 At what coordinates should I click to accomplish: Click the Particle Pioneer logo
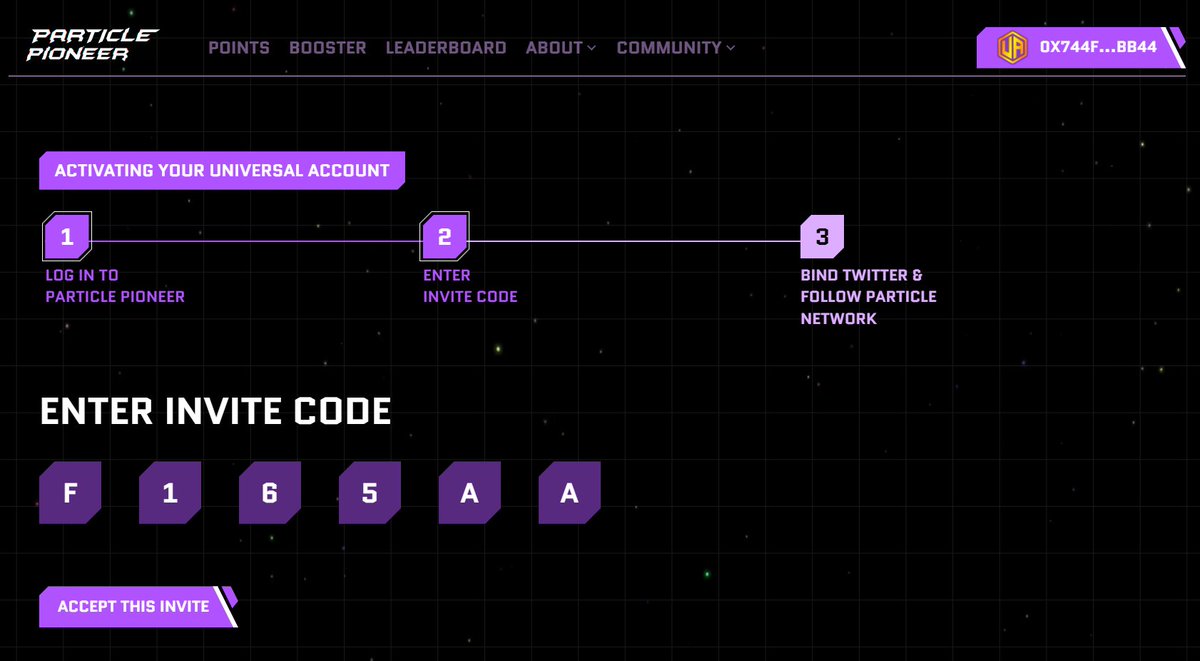(93, 45)
